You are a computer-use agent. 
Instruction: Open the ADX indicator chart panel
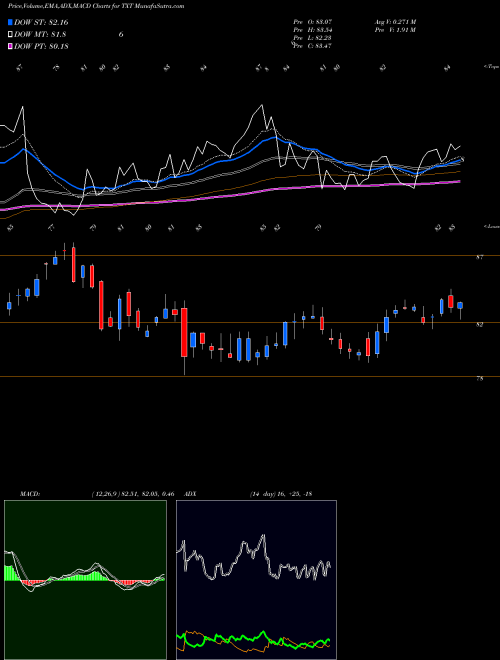(x=256, y=580)
